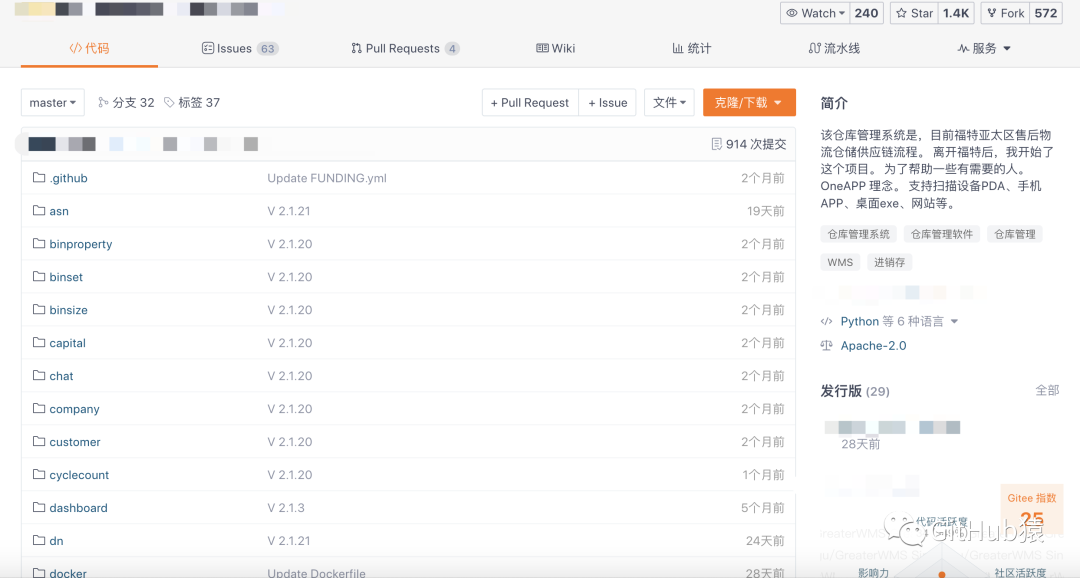1080x578 pixels.
Task: Click the folder icon for the asn directory
Action: 39,211
